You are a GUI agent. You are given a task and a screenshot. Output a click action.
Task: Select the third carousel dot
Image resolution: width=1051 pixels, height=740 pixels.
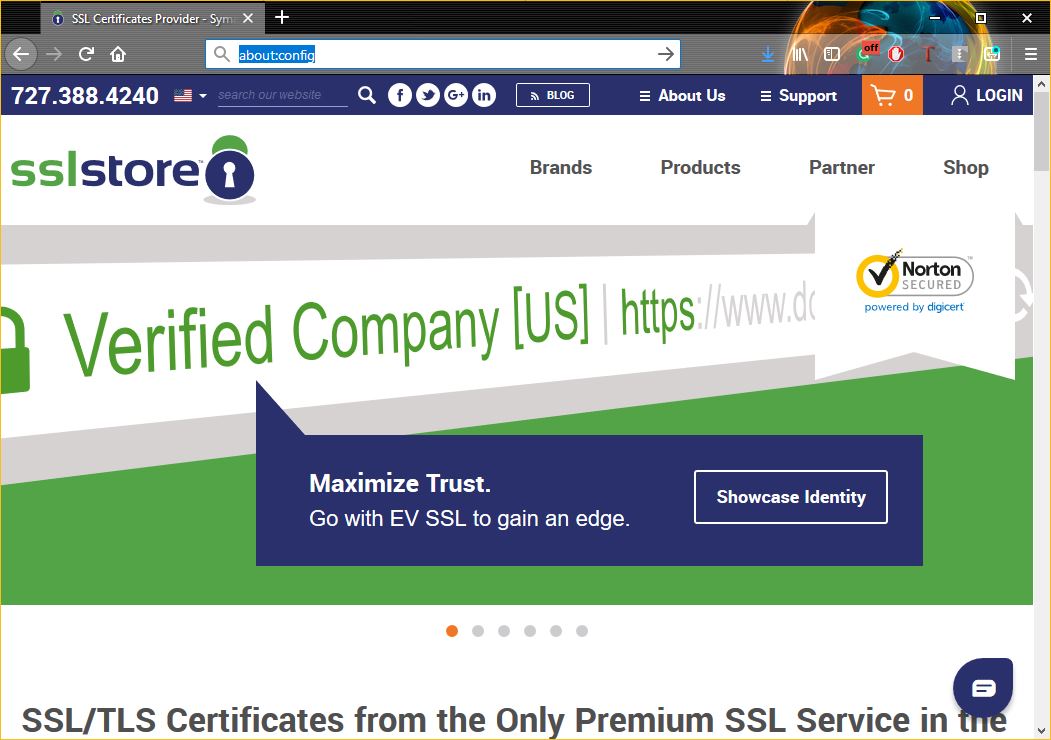(504, 631)
